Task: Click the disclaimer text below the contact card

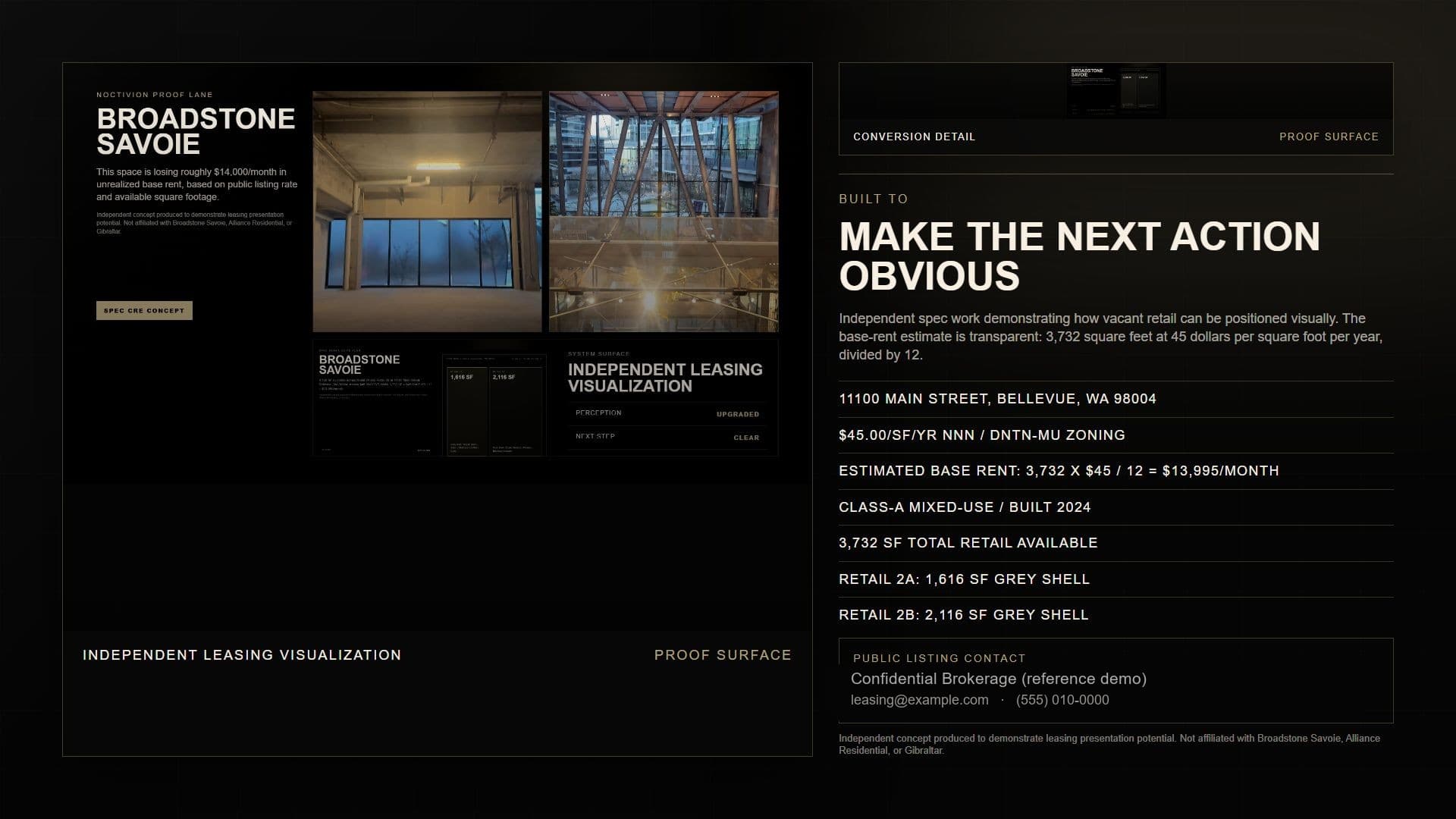Action: point(1109,744)
